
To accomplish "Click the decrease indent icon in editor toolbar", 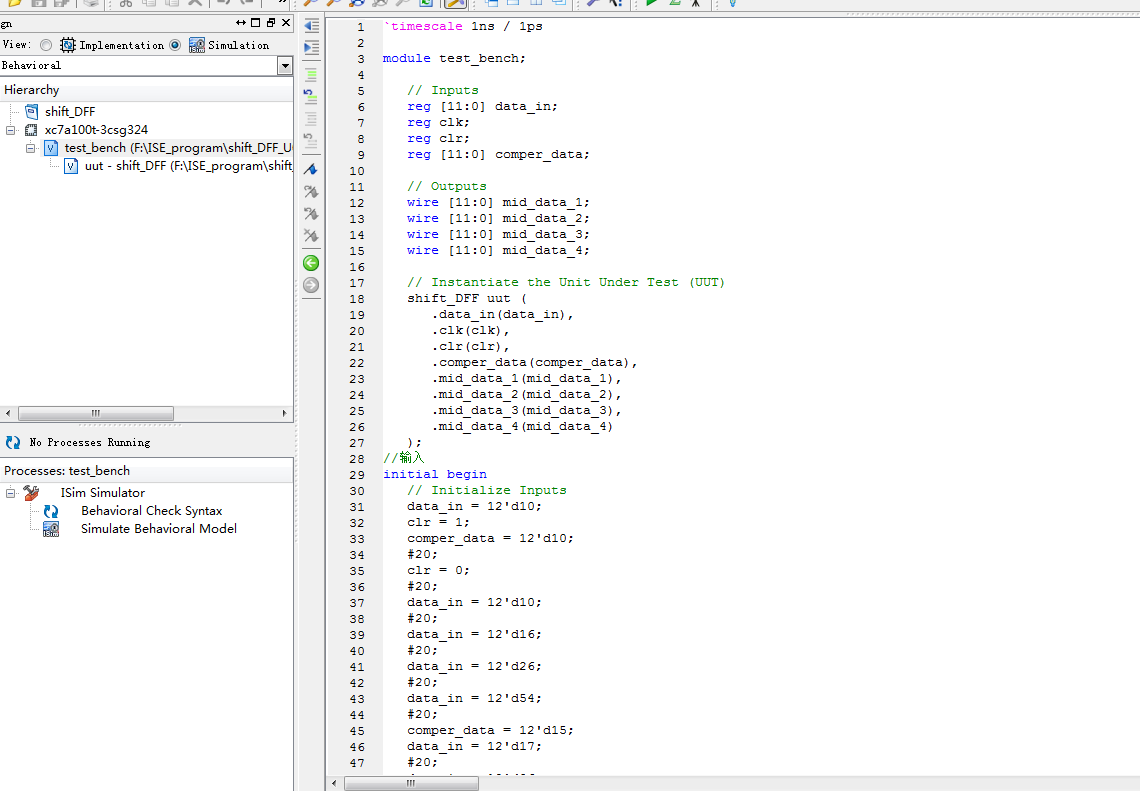I will click(311, 26).
